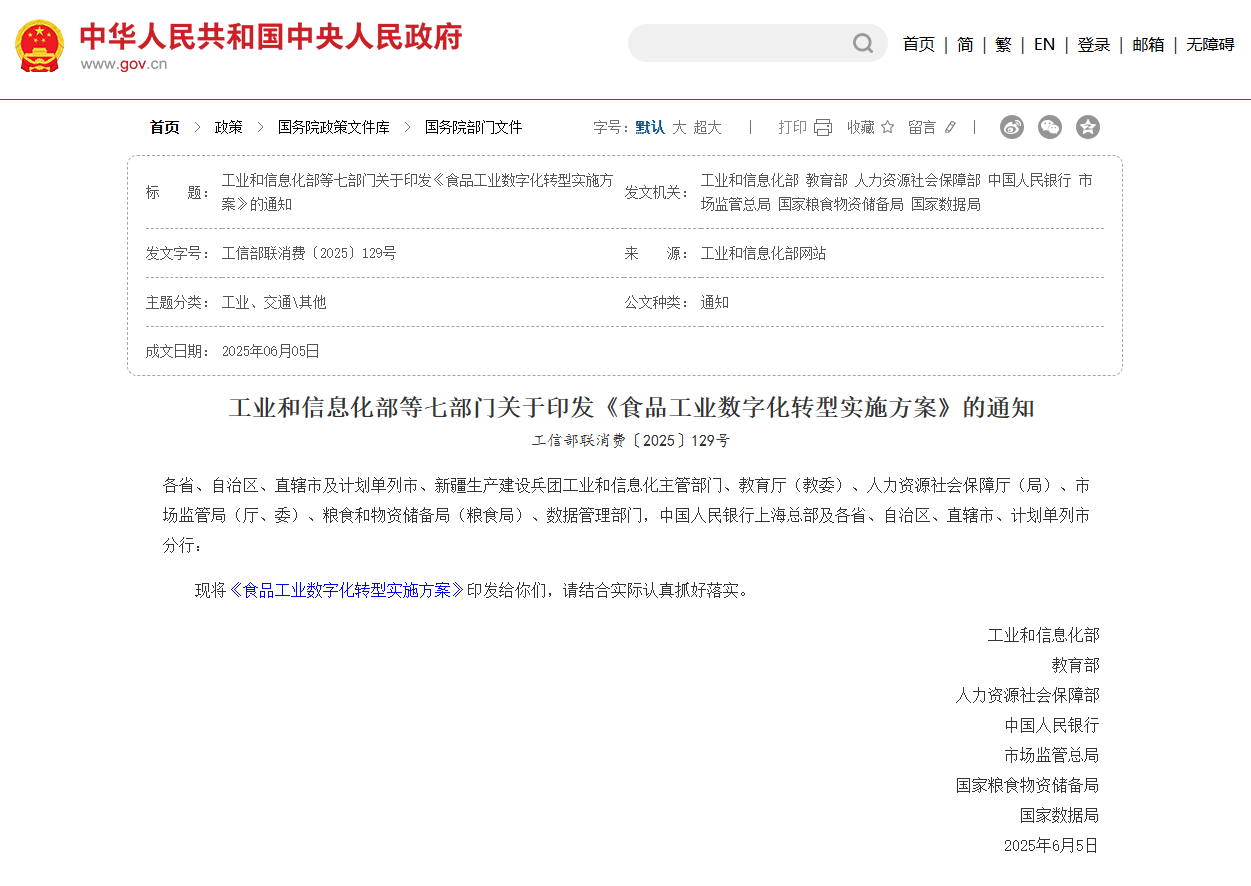The height and width of the screenshot is (886, 1251).
Task: Click the 公文种类 value 通知
Action: [x=715, y=302]
